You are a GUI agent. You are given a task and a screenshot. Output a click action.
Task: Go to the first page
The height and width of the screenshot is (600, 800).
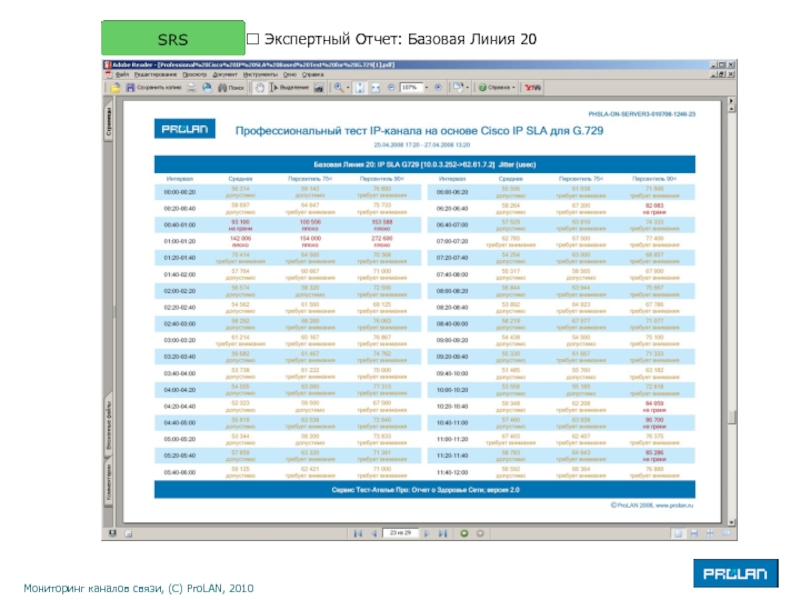click(358, 534)
